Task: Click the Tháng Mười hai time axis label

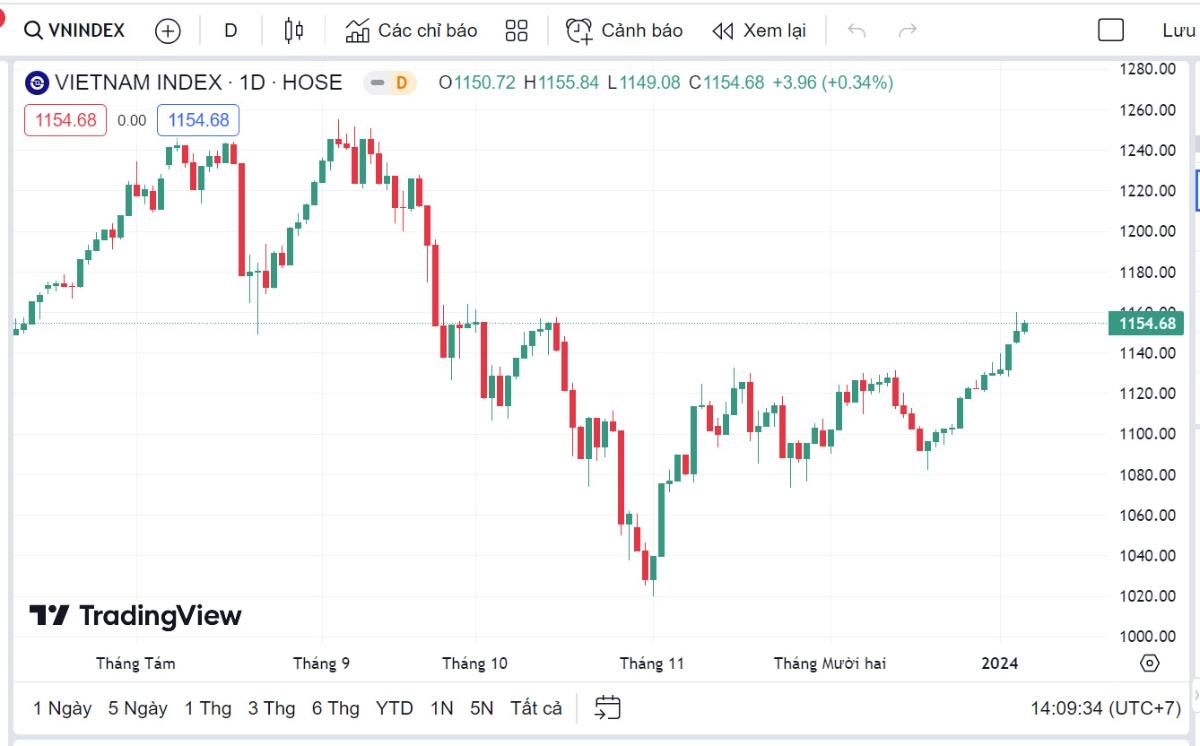Action: click(830, 663)
